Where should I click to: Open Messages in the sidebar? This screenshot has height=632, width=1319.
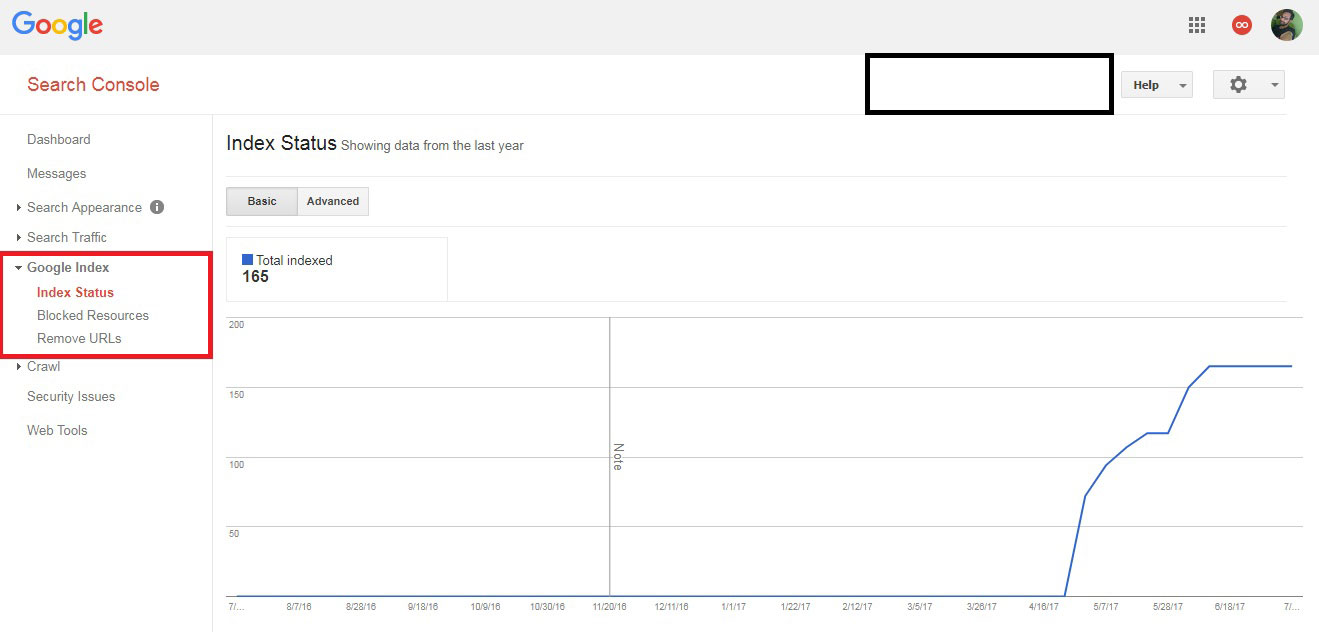[x=57, y=173]
